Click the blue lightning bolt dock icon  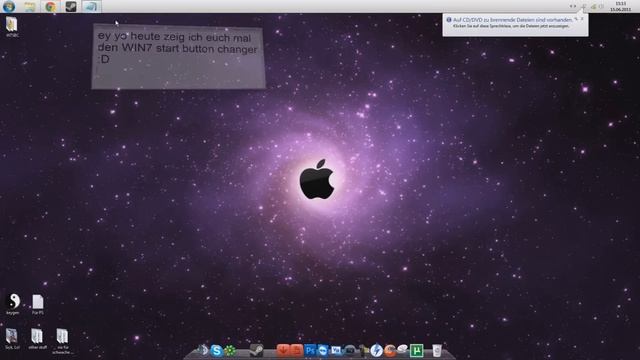tap(376, 350)
